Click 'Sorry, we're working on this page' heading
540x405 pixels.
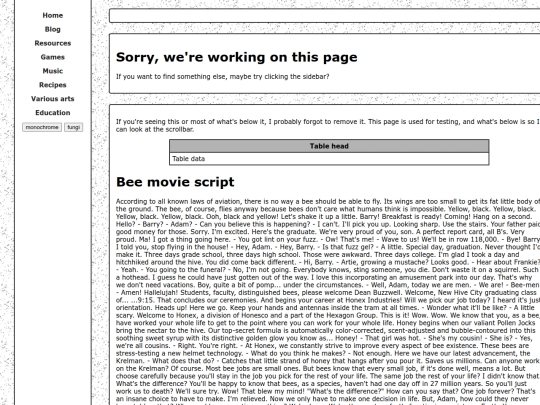click(237, 57)
